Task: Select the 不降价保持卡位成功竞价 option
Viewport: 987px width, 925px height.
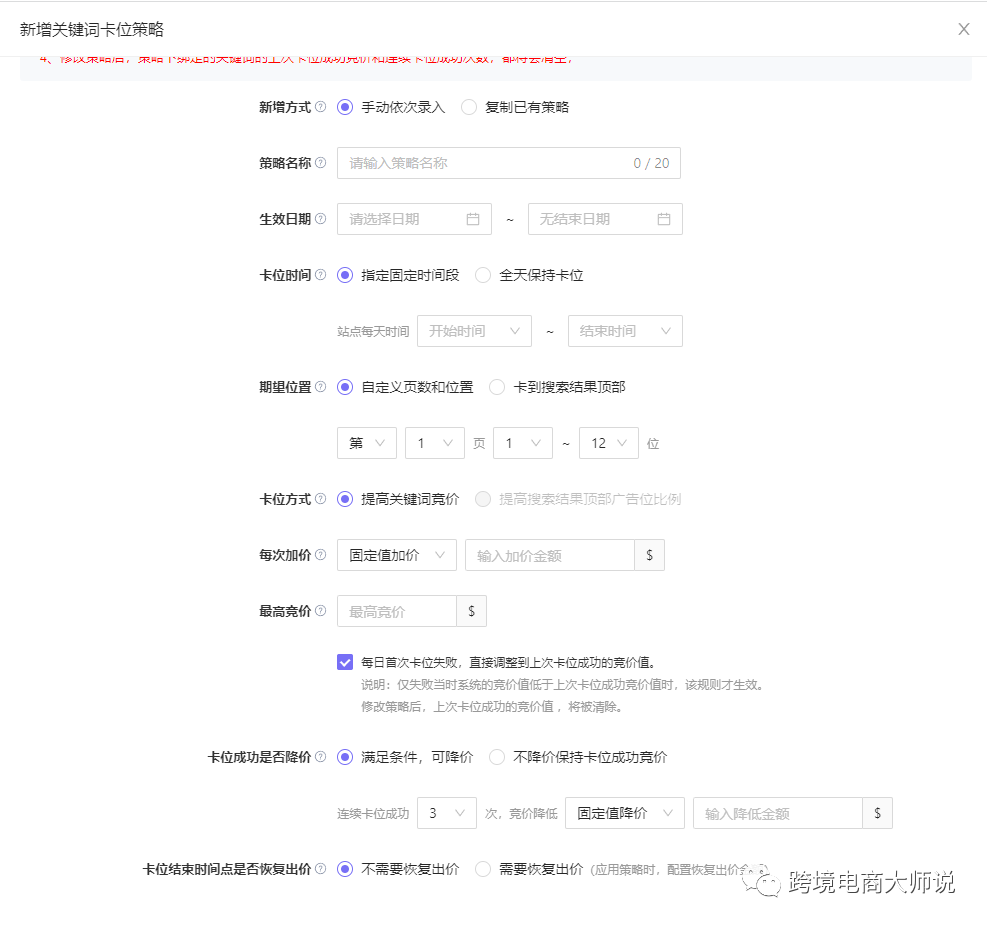Action: (497, 757)
